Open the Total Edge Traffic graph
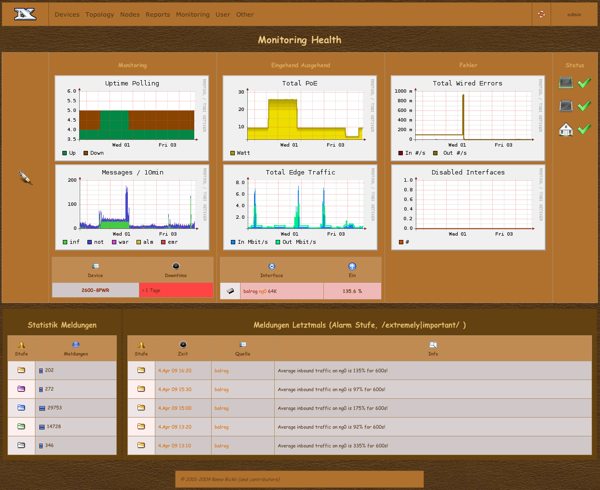The image size is (600, 490). click(300, 207)
